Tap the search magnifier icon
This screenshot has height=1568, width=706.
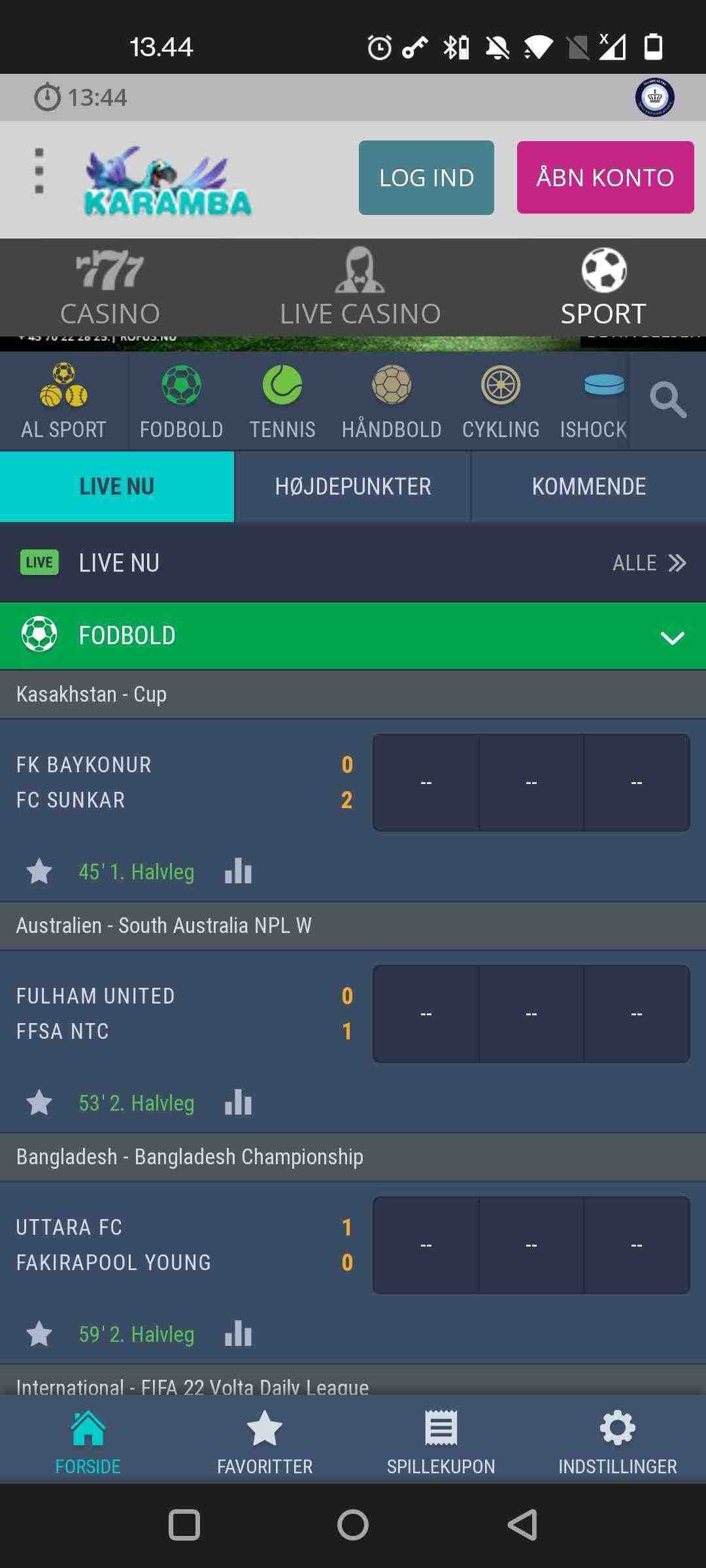(x=667, y=400)
